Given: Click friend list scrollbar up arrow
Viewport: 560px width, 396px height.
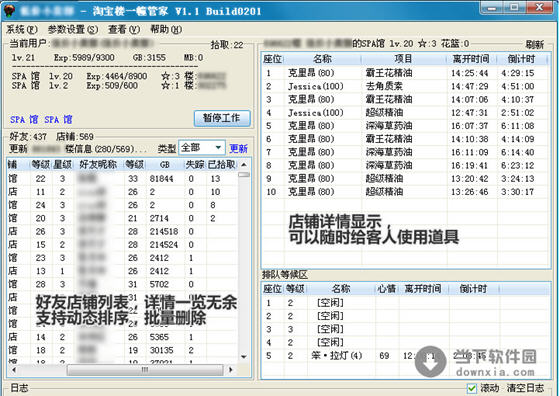Looking at the screenshot, I should point(244,165).
